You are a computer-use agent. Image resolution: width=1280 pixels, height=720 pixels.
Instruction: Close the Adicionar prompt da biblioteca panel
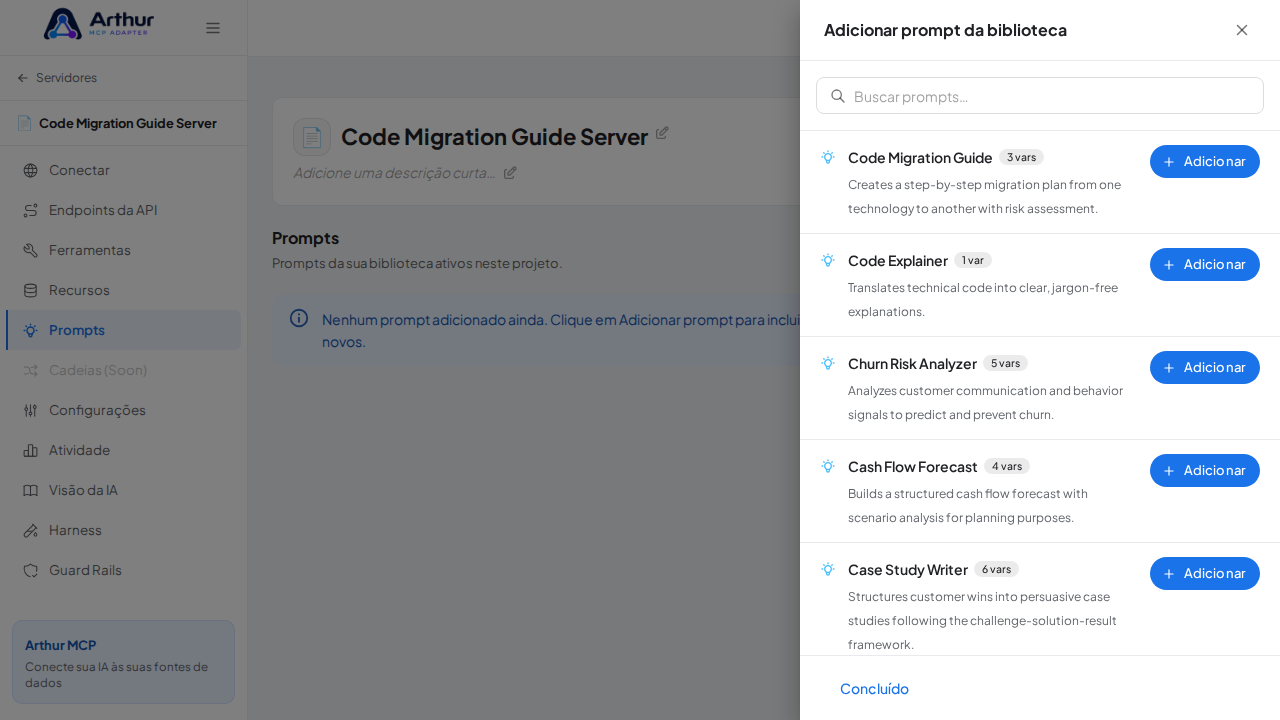pos(1242,30)
